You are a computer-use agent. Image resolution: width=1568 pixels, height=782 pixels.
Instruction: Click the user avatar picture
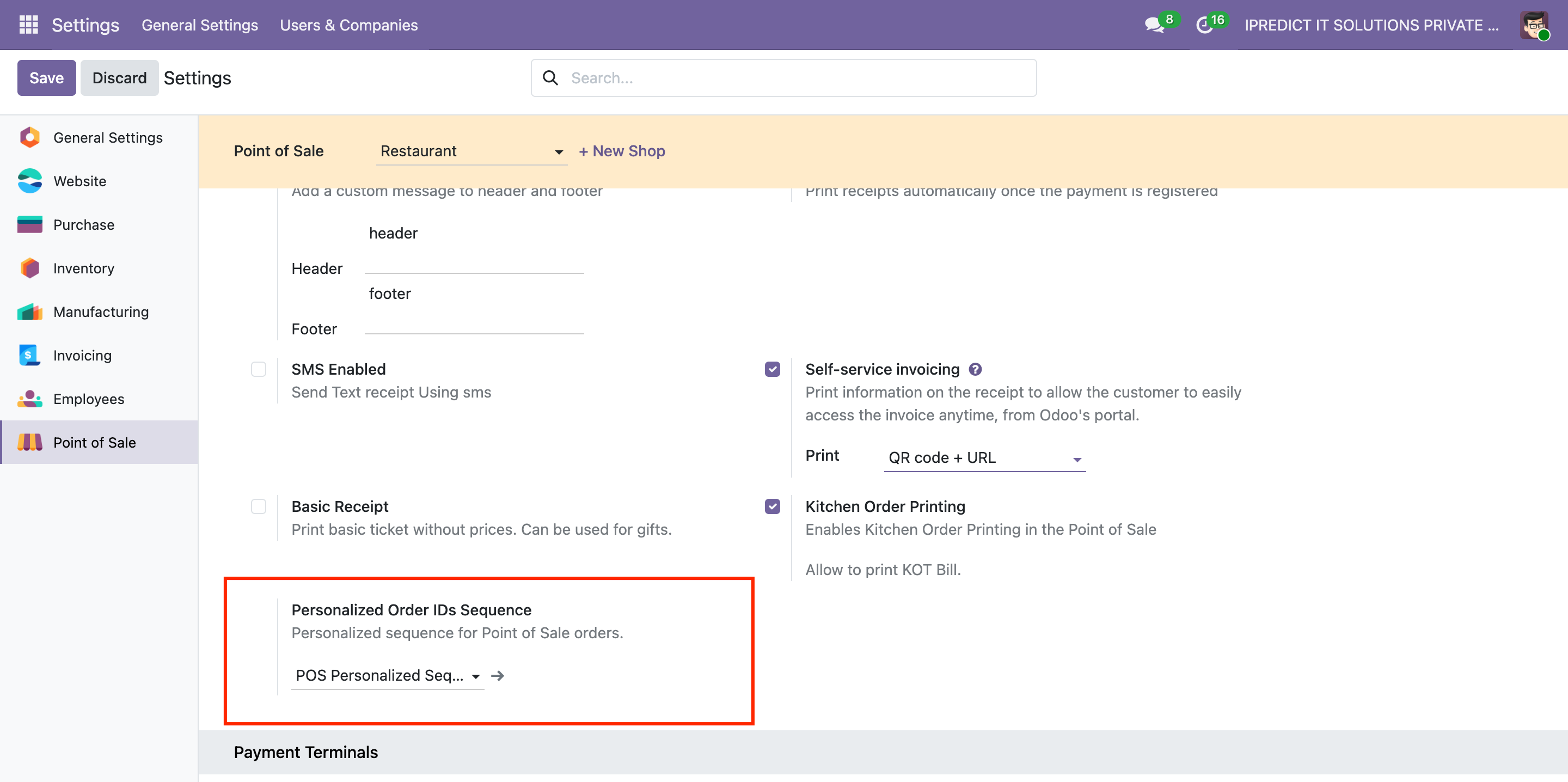click(x=1534, y=25)
